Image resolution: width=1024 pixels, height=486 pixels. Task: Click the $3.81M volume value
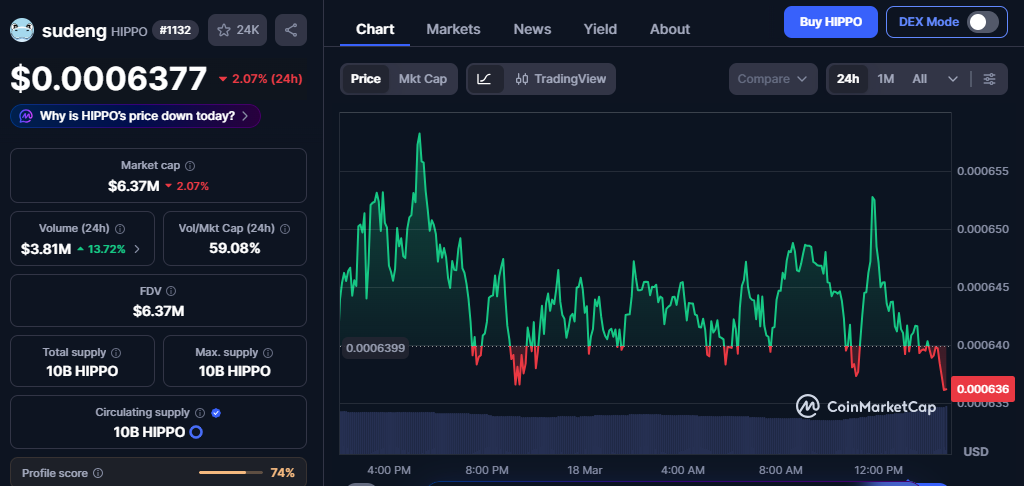click(46, 249)
